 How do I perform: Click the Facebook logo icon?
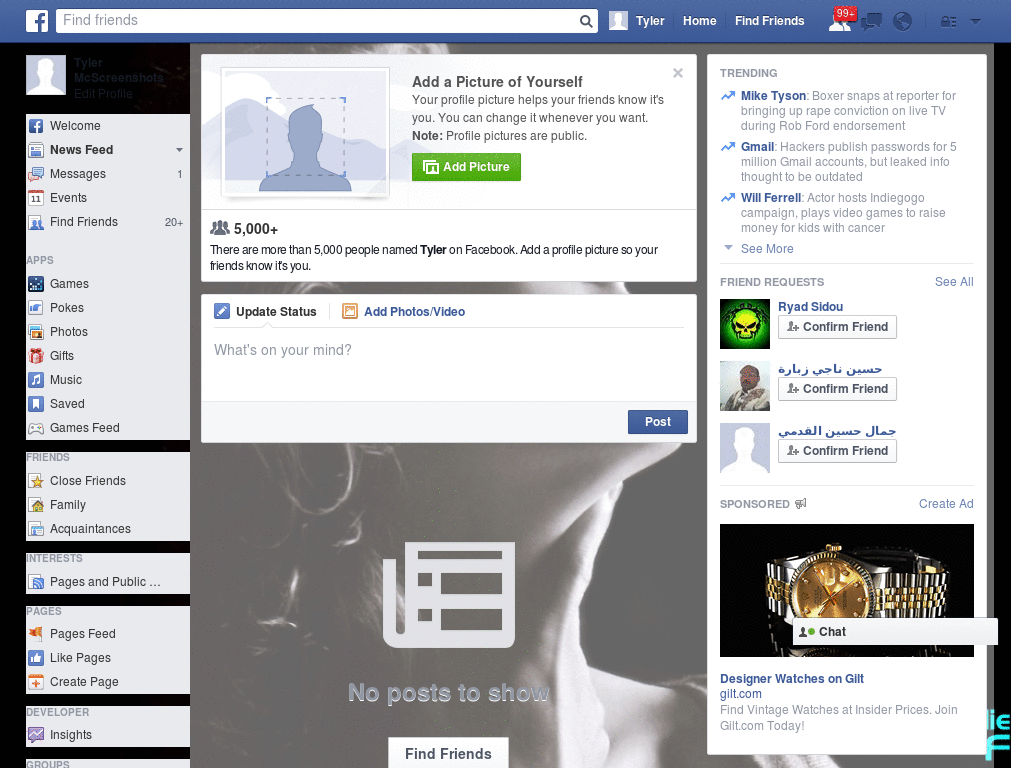37,21
